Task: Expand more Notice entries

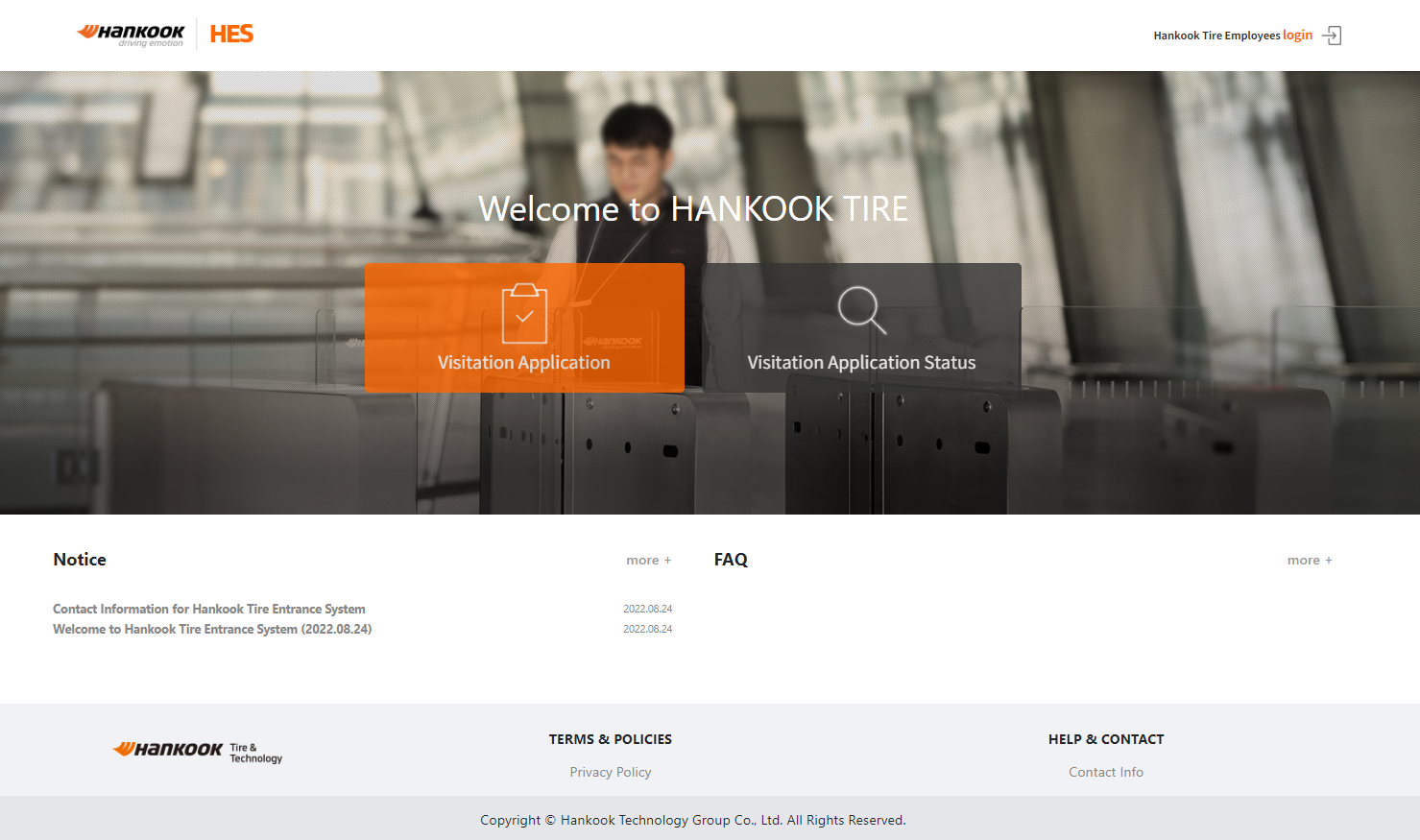Action: (648, 561)
